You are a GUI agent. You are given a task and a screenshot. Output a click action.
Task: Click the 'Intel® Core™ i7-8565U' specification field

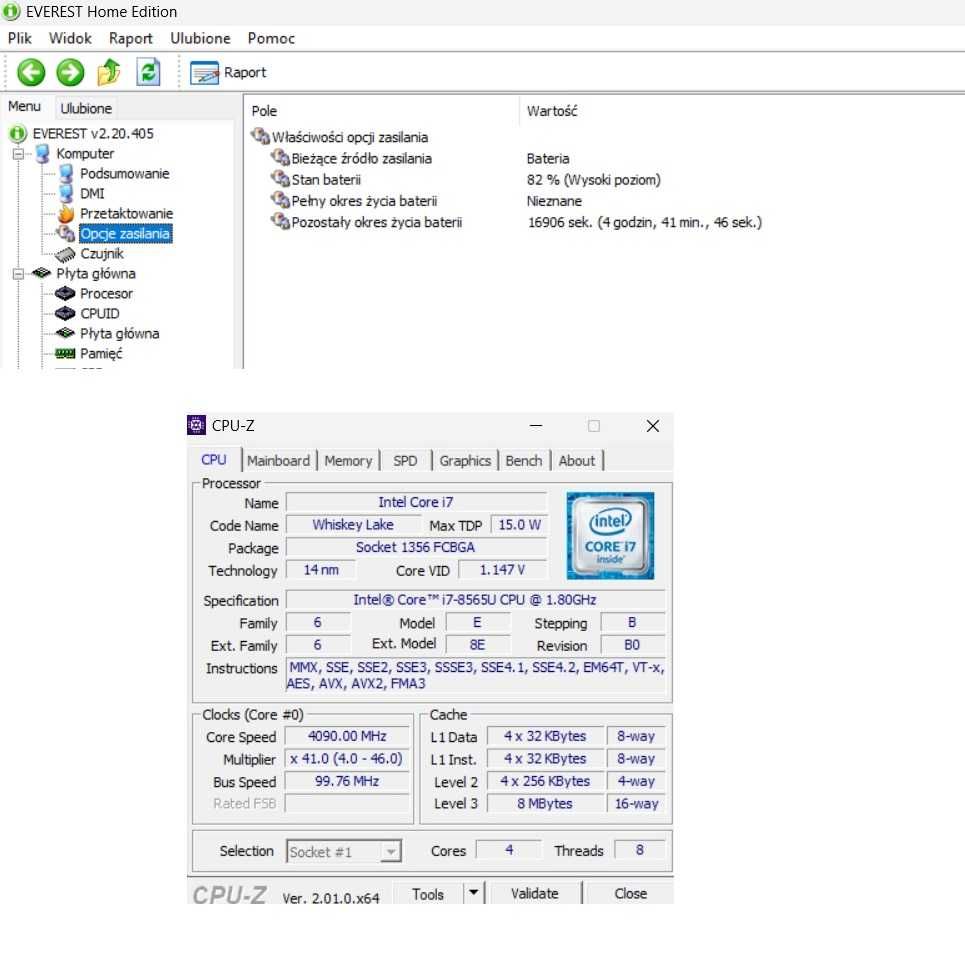(474, 599)
